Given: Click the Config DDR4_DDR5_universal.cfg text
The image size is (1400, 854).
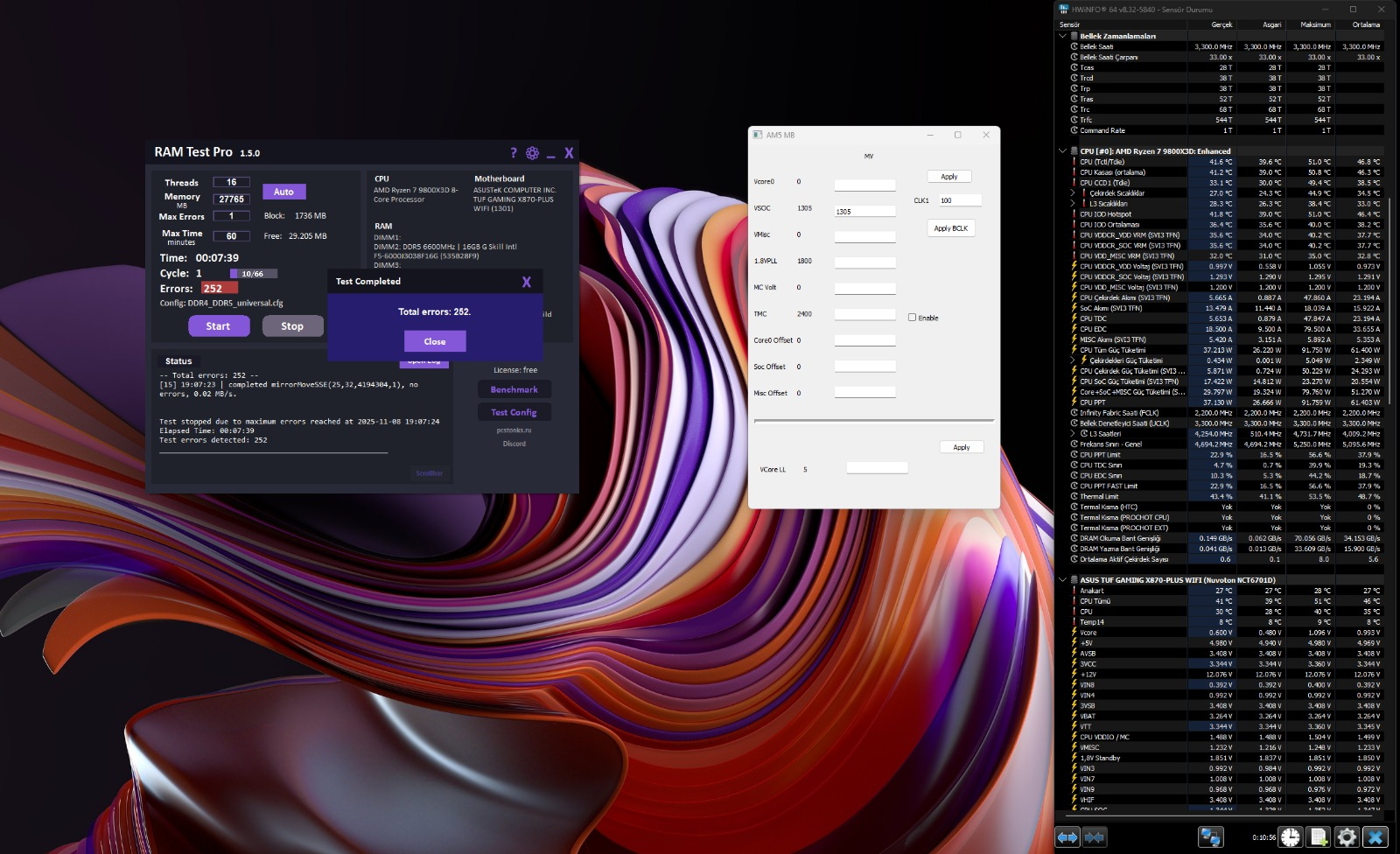Looking at the screenshot, I should click(x=221, y=304).
